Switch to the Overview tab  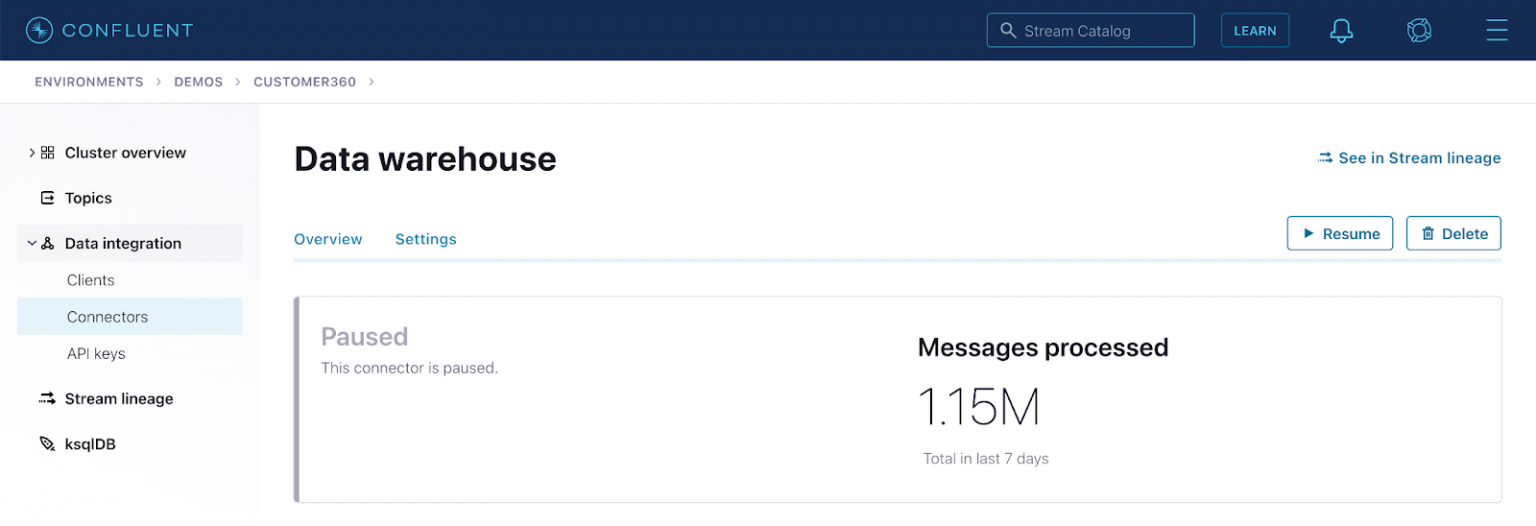coord(328,239)
